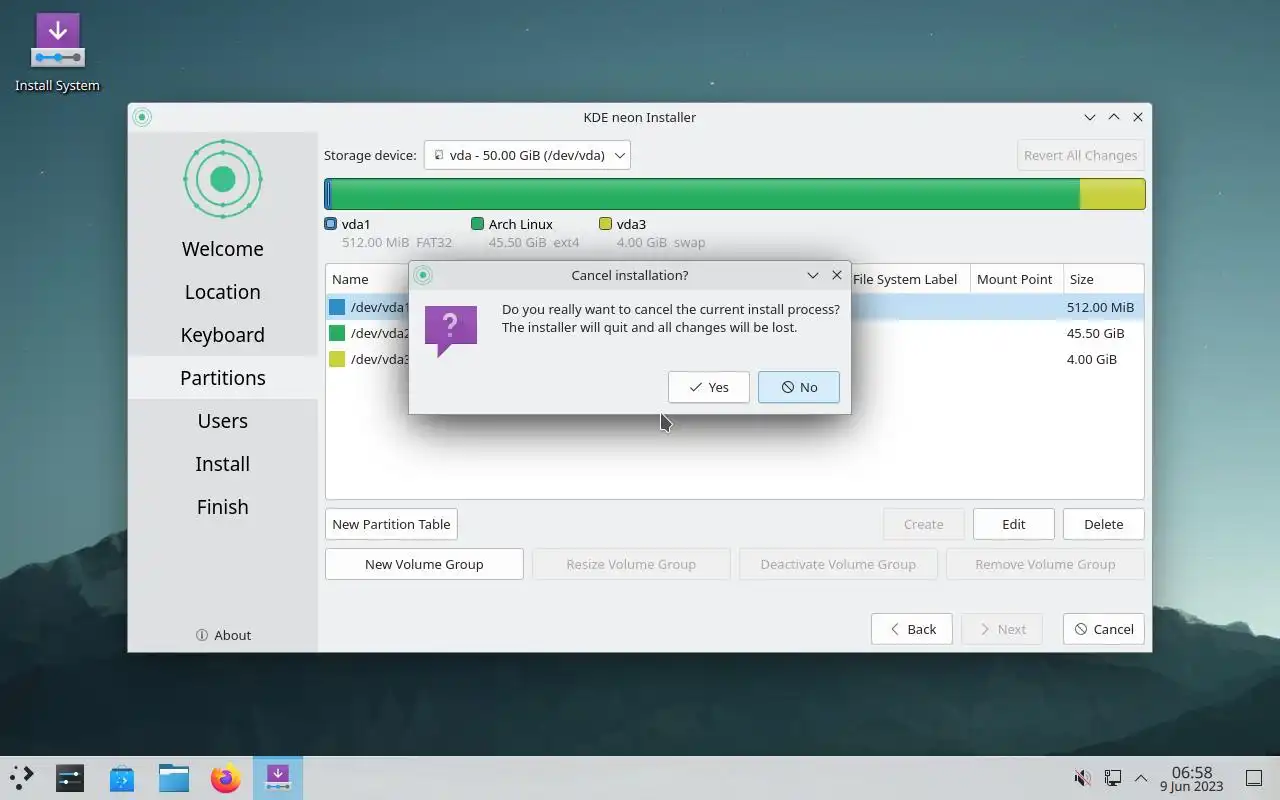The image size is (1280, 800).
Task: Confirm cancellation with Yes
Action: [x=709, y=387]
